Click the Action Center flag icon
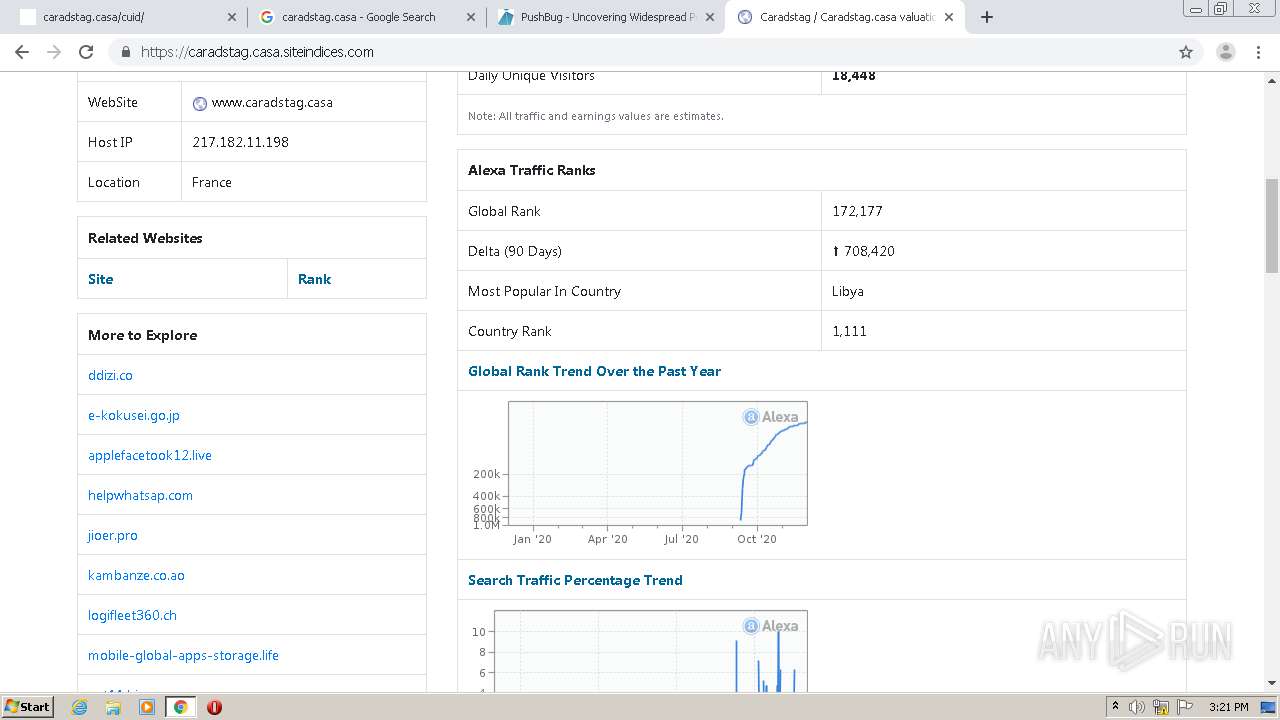The image size is (1280, 720). (x=1184, y=707)
